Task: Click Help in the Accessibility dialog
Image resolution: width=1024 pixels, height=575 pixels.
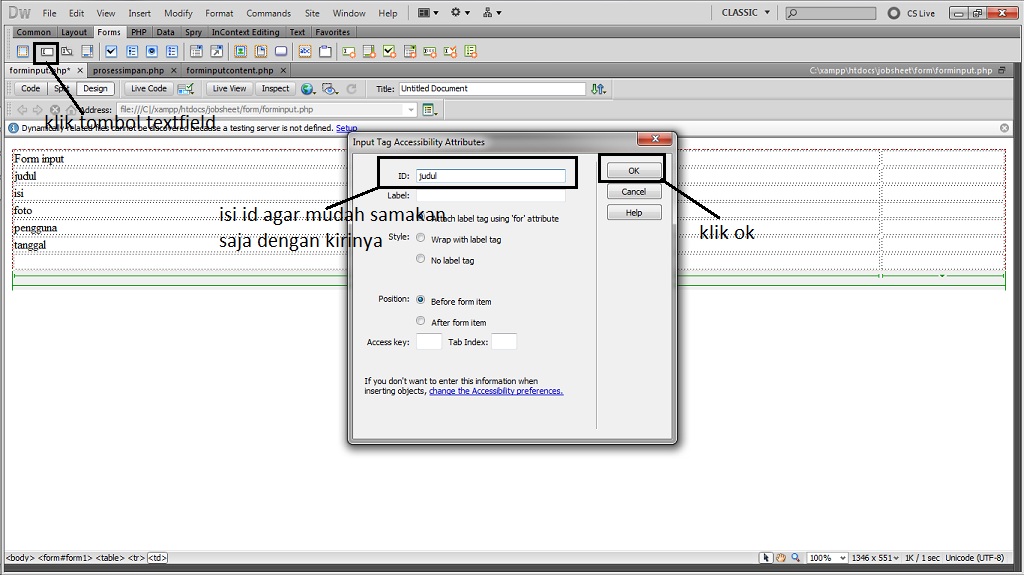Action: pos(633,212)
